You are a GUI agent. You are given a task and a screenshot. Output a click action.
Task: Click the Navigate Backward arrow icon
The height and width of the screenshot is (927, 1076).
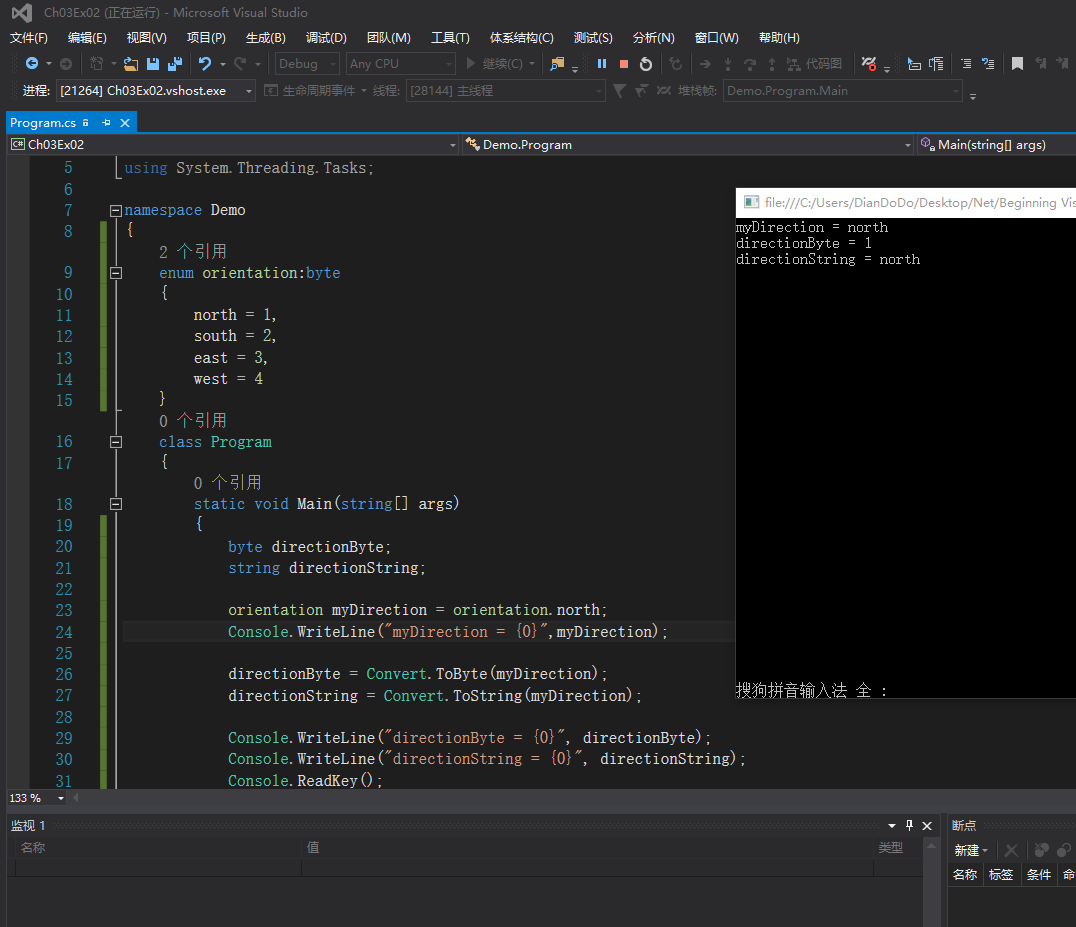[x=32, y=64]
